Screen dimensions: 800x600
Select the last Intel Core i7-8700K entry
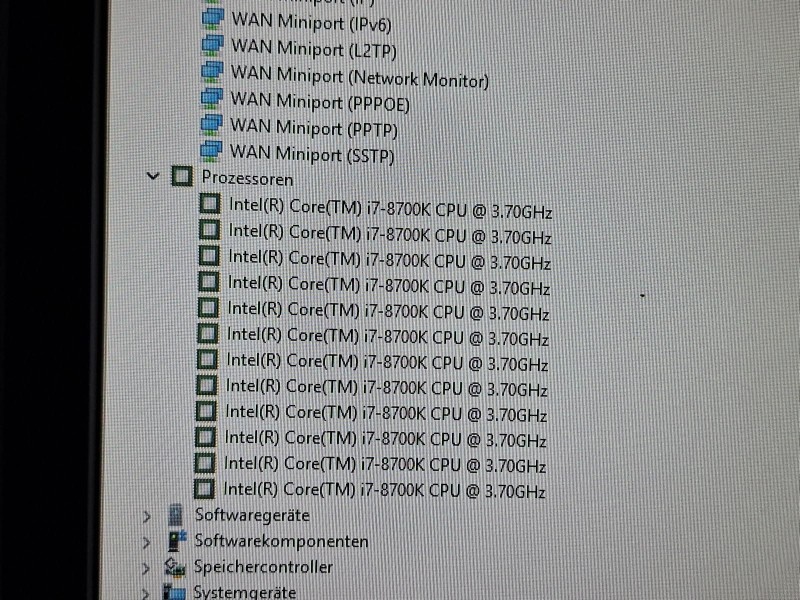385,490
